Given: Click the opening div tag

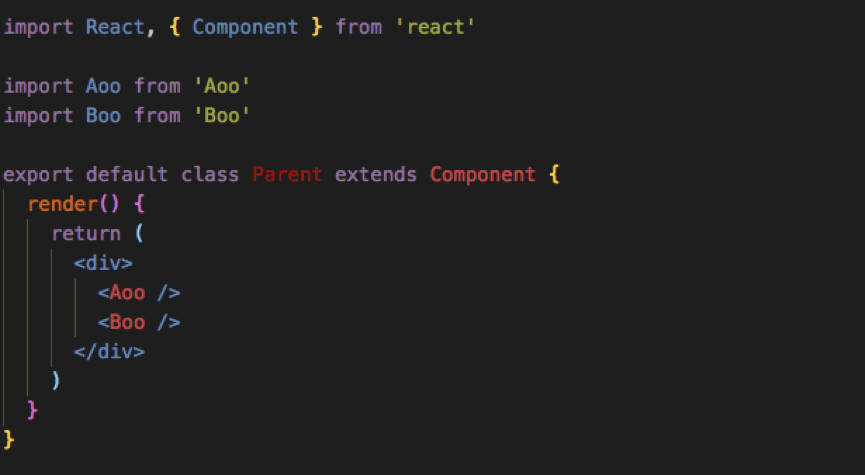Looking at the screenshot, I should [103, 264].
